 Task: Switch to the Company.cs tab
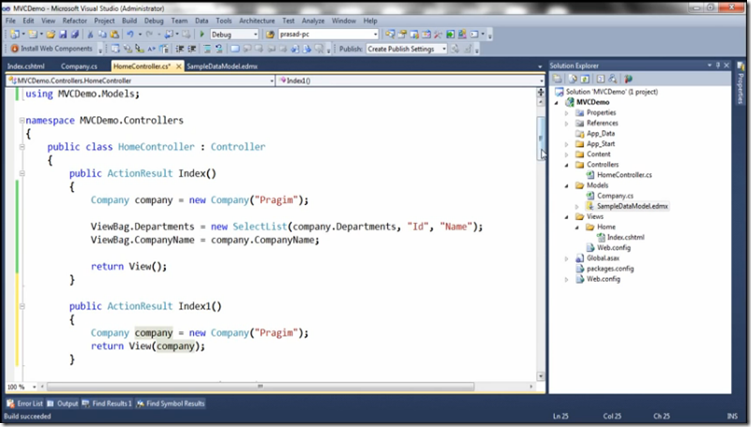79,66
